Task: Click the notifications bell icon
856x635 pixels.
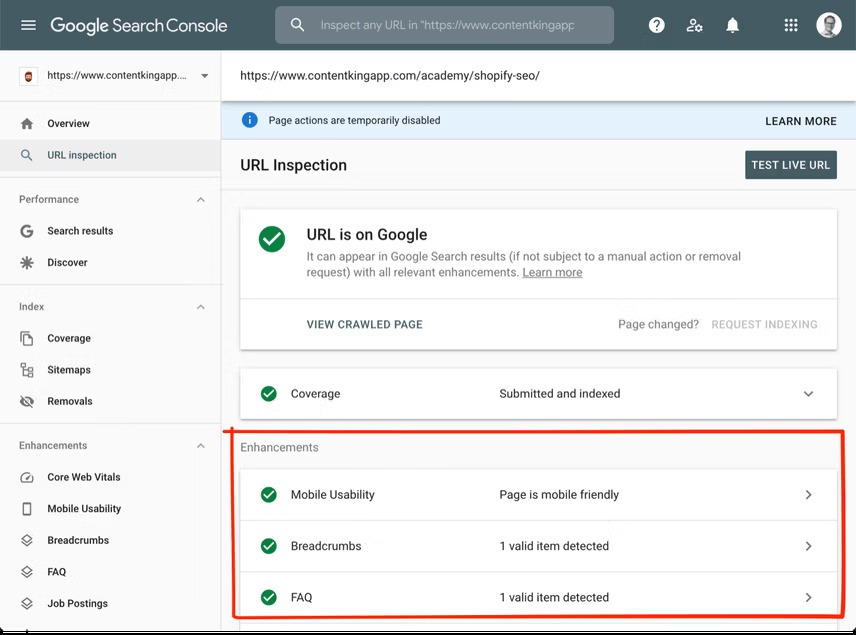Action: point(732,25)
